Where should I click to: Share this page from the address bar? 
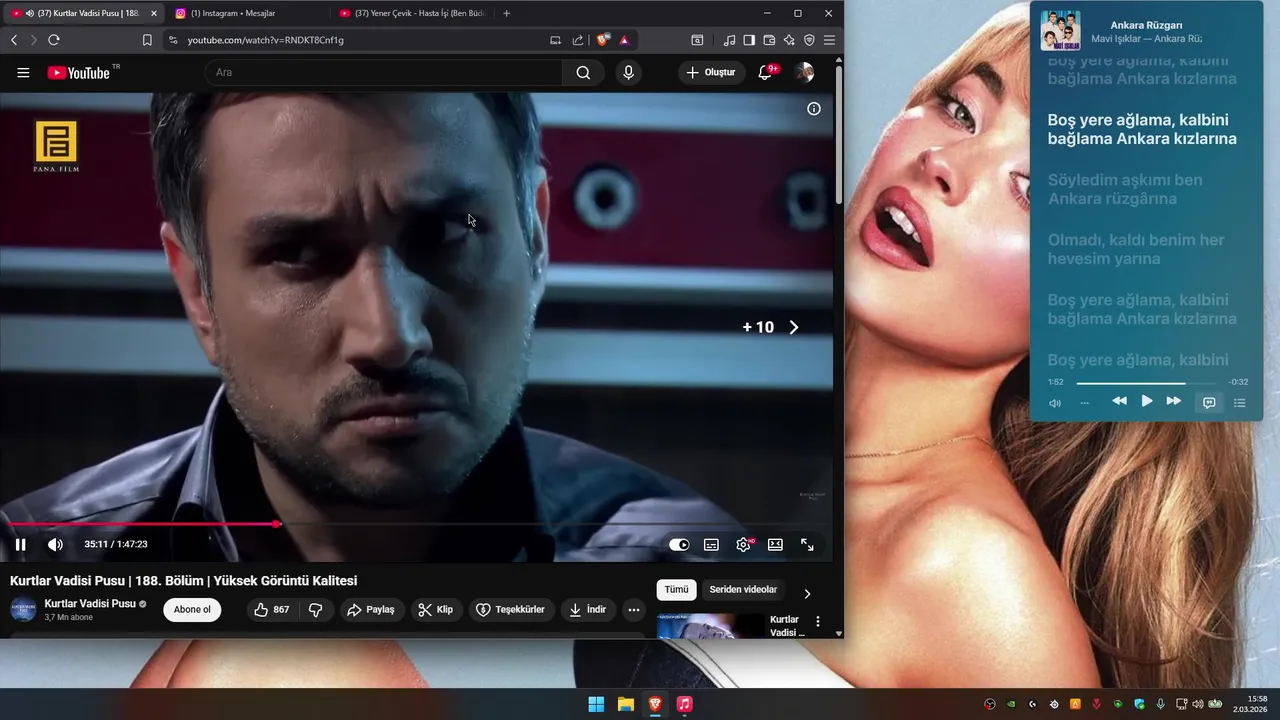click(578, 40)
